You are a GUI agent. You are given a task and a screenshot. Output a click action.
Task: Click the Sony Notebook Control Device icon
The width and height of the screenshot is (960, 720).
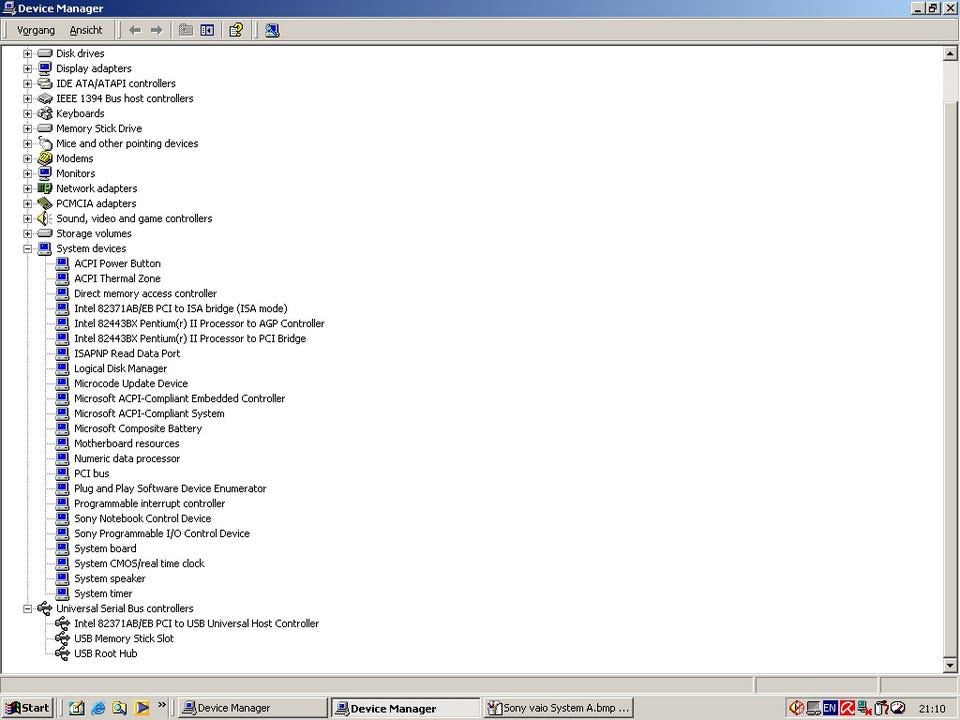(x=62, y=519)
